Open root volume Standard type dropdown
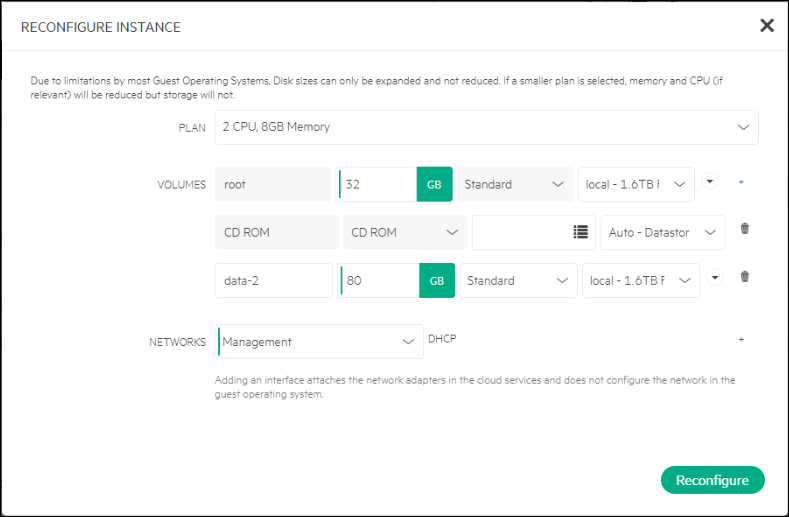789x517 pixels. point(515,184)
